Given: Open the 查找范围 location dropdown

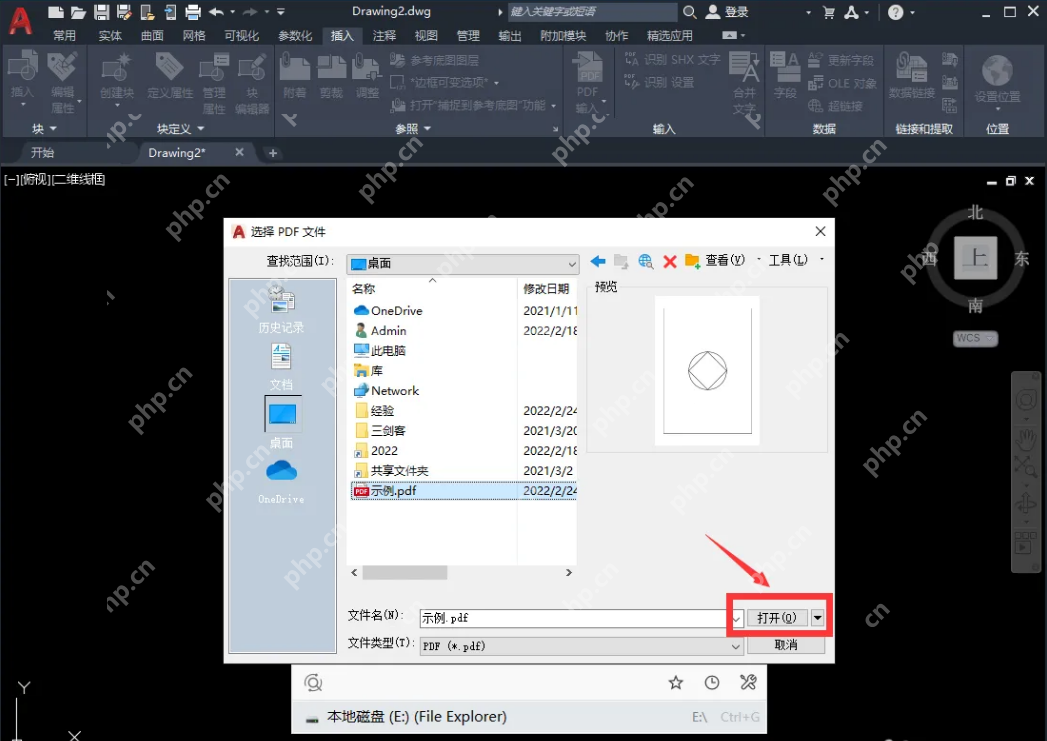Looking at the screenshot, I should click(x=463, y=264).
